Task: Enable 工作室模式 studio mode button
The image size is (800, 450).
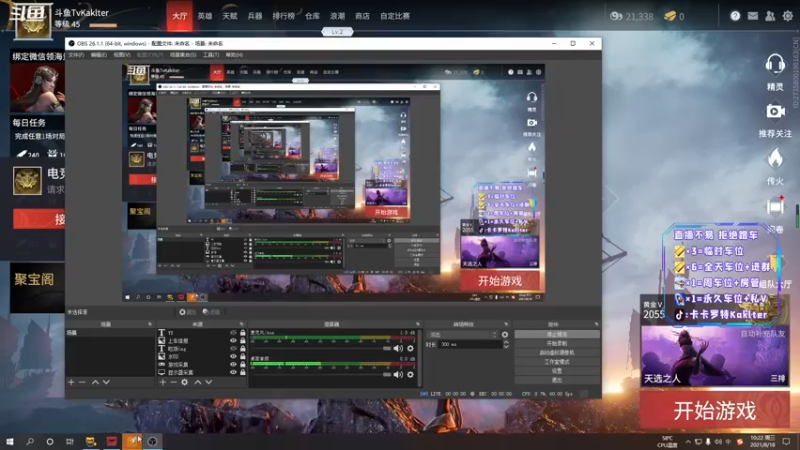Action: point(557,362)
